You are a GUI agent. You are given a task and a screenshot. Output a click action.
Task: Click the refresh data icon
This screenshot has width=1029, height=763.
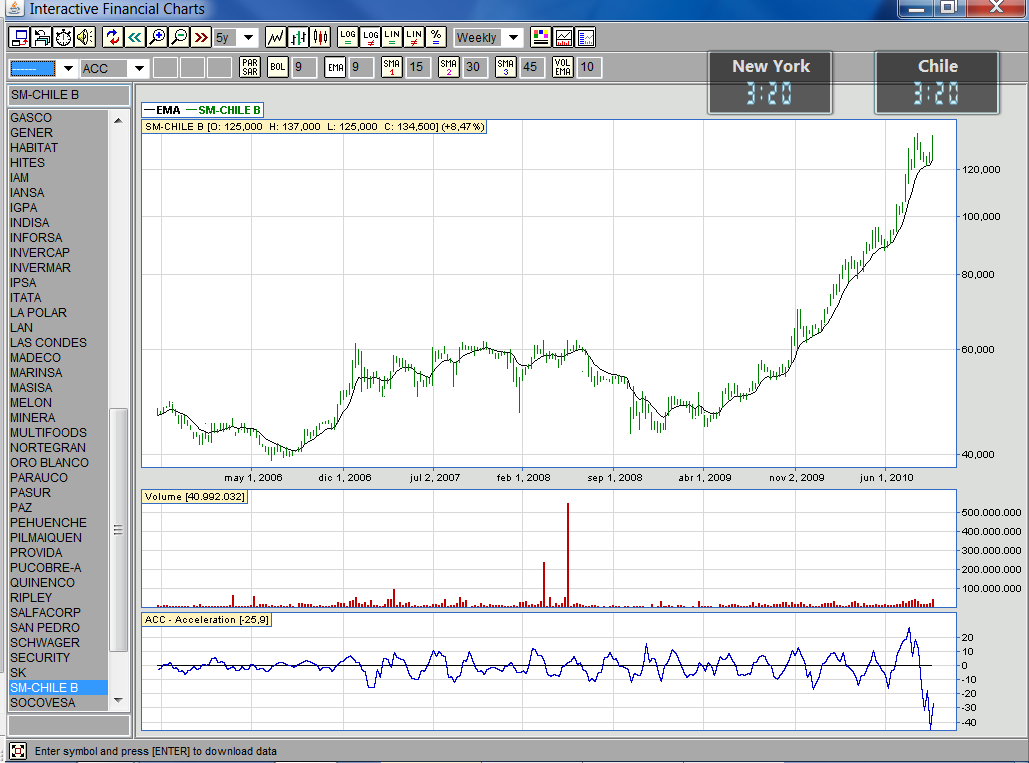coord(113,37)
